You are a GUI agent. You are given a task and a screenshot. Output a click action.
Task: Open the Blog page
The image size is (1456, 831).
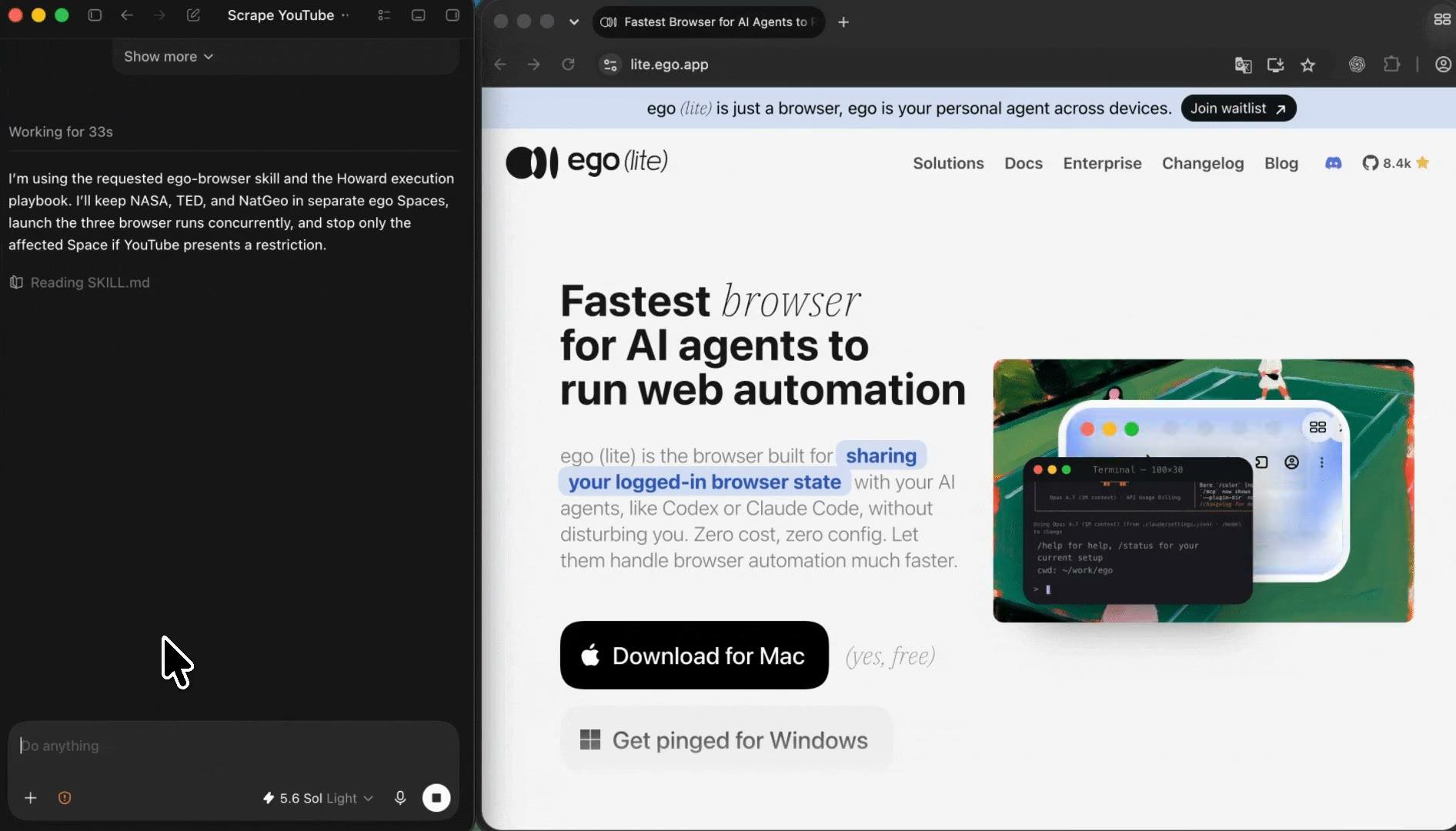1281,163
